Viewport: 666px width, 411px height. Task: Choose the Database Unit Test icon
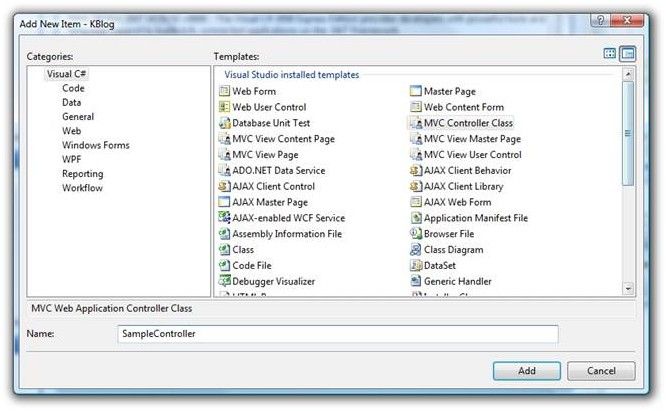pos(224,123)
